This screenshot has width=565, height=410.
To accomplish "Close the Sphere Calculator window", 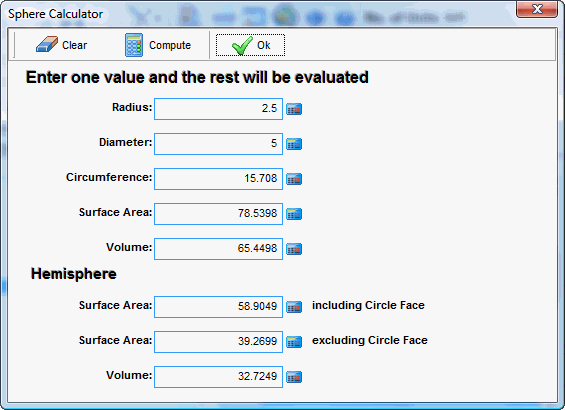I will pos(537,9).
